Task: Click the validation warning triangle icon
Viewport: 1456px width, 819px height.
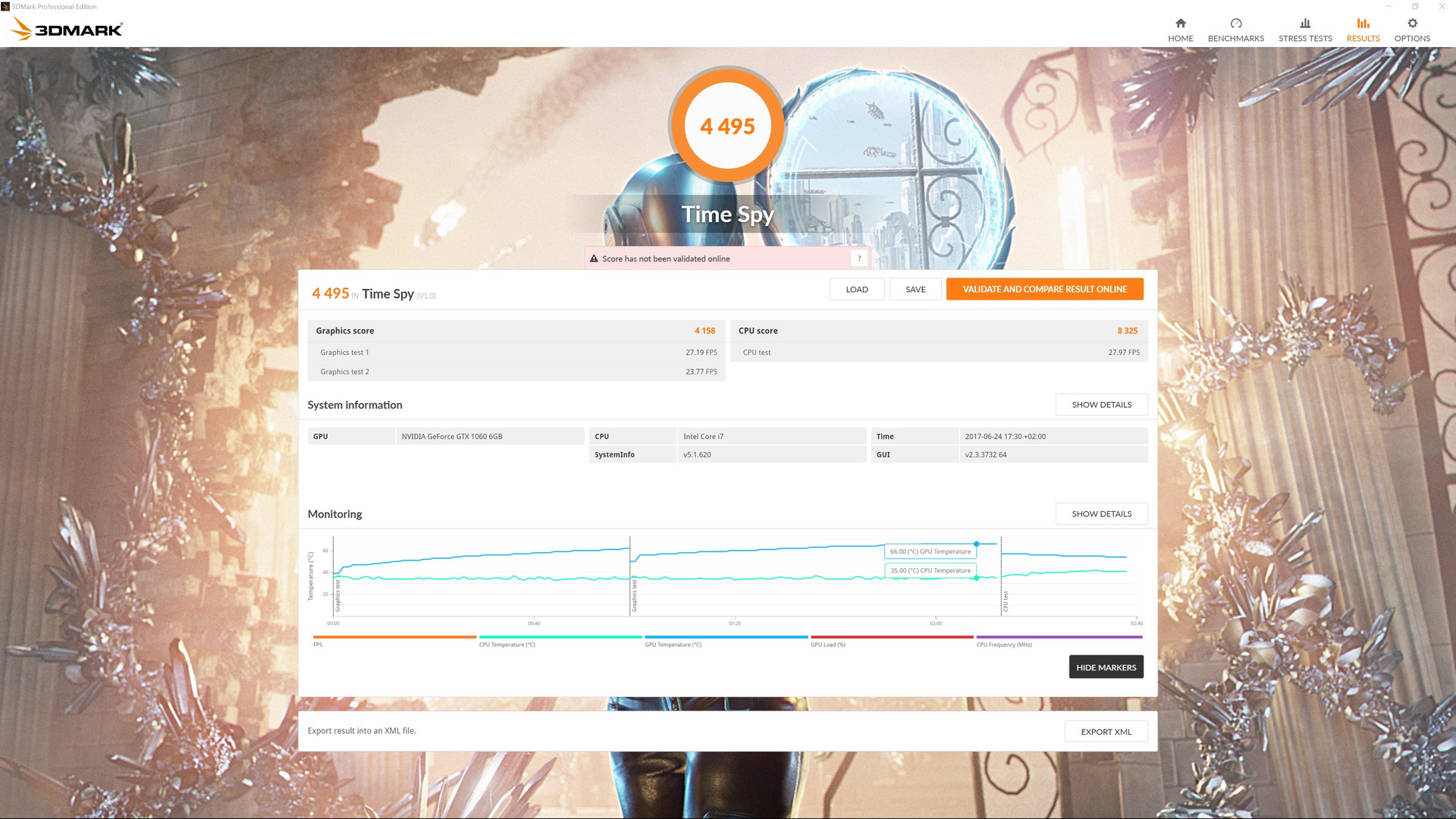Action: (x=594, y=259)
